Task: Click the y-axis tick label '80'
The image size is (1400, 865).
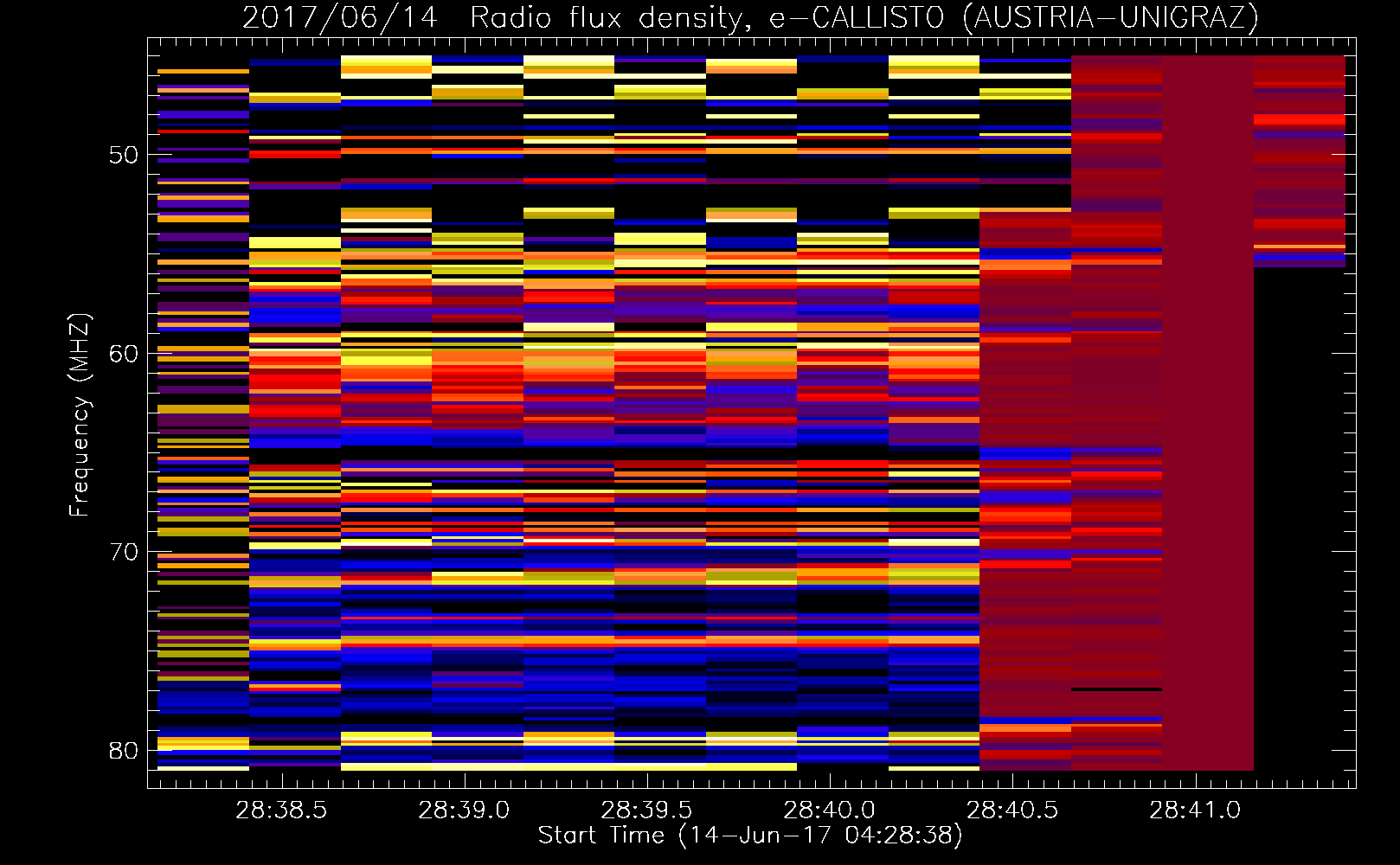Action: (124, 751)
